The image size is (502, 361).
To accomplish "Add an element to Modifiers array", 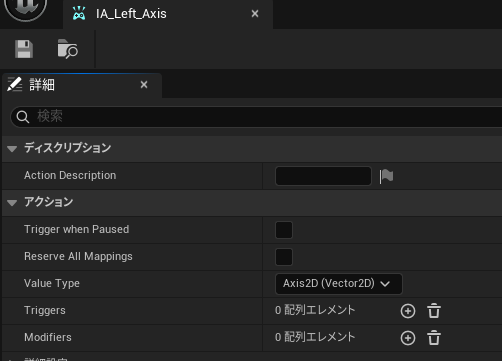I will [408, 338].
